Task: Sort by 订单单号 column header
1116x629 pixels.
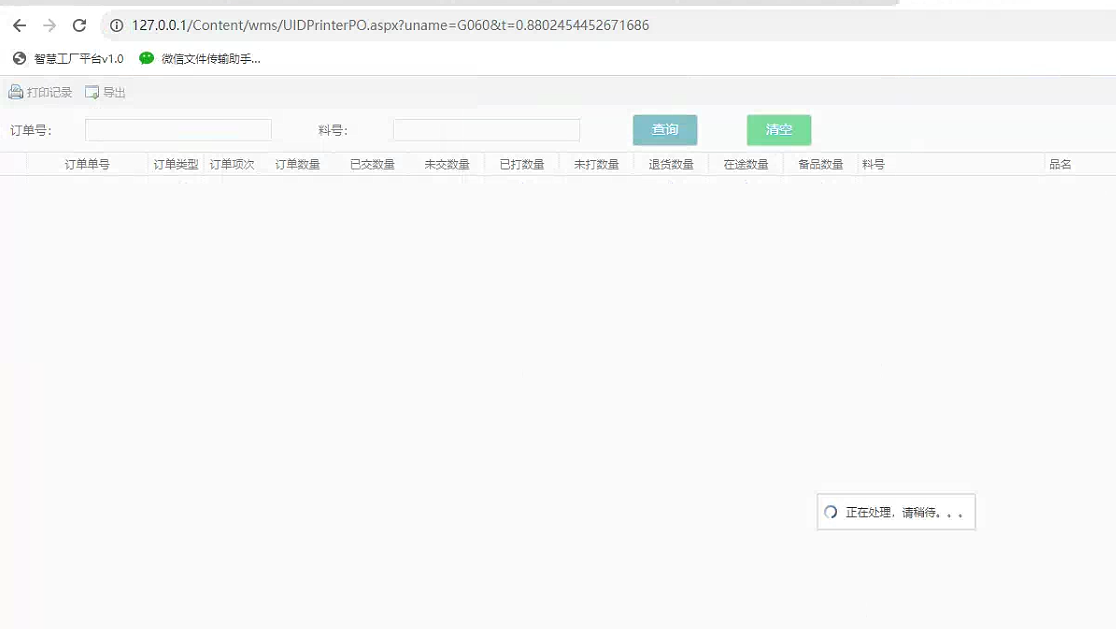Action: tap(87, 164)
